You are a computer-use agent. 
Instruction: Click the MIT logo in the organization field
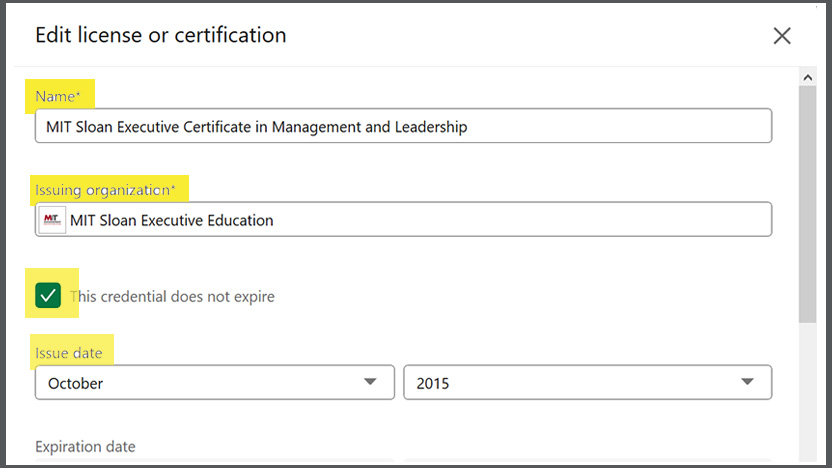[52, 220]
